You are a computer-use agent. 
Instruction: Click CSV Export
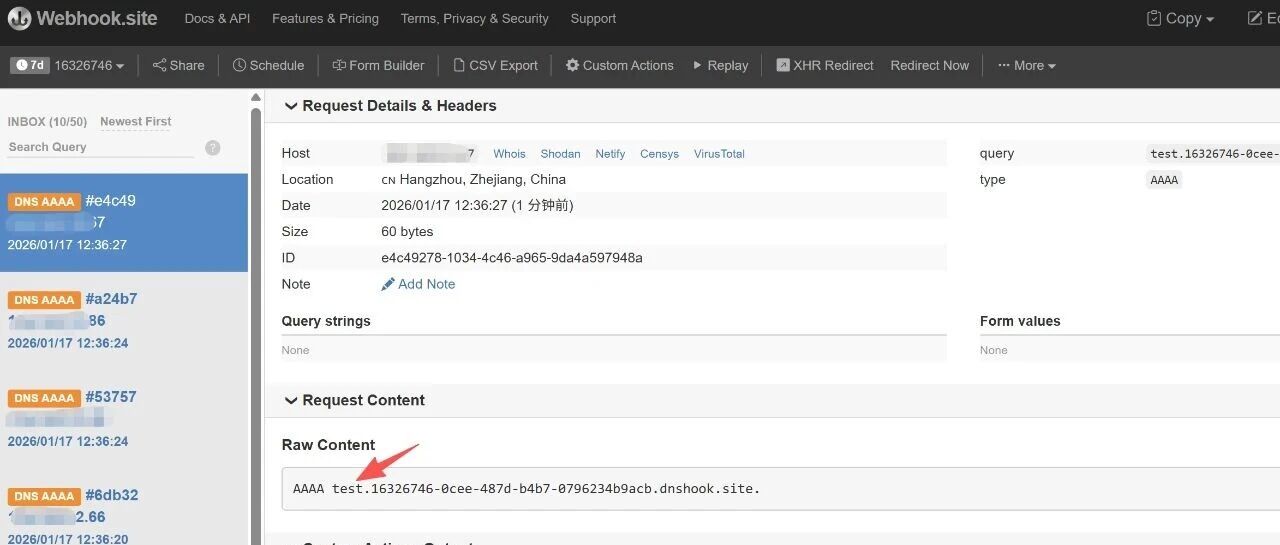click(495, 65)
